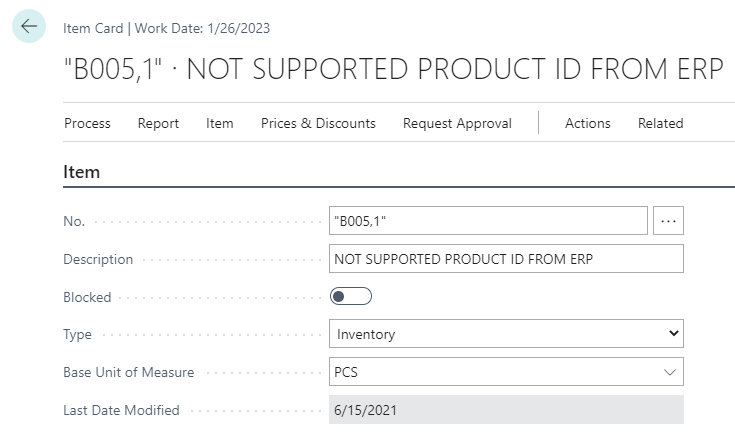The height and width of the screenshot is (434, 735).
Task: Click into the No. input field
Action: (x=488, y=221)
